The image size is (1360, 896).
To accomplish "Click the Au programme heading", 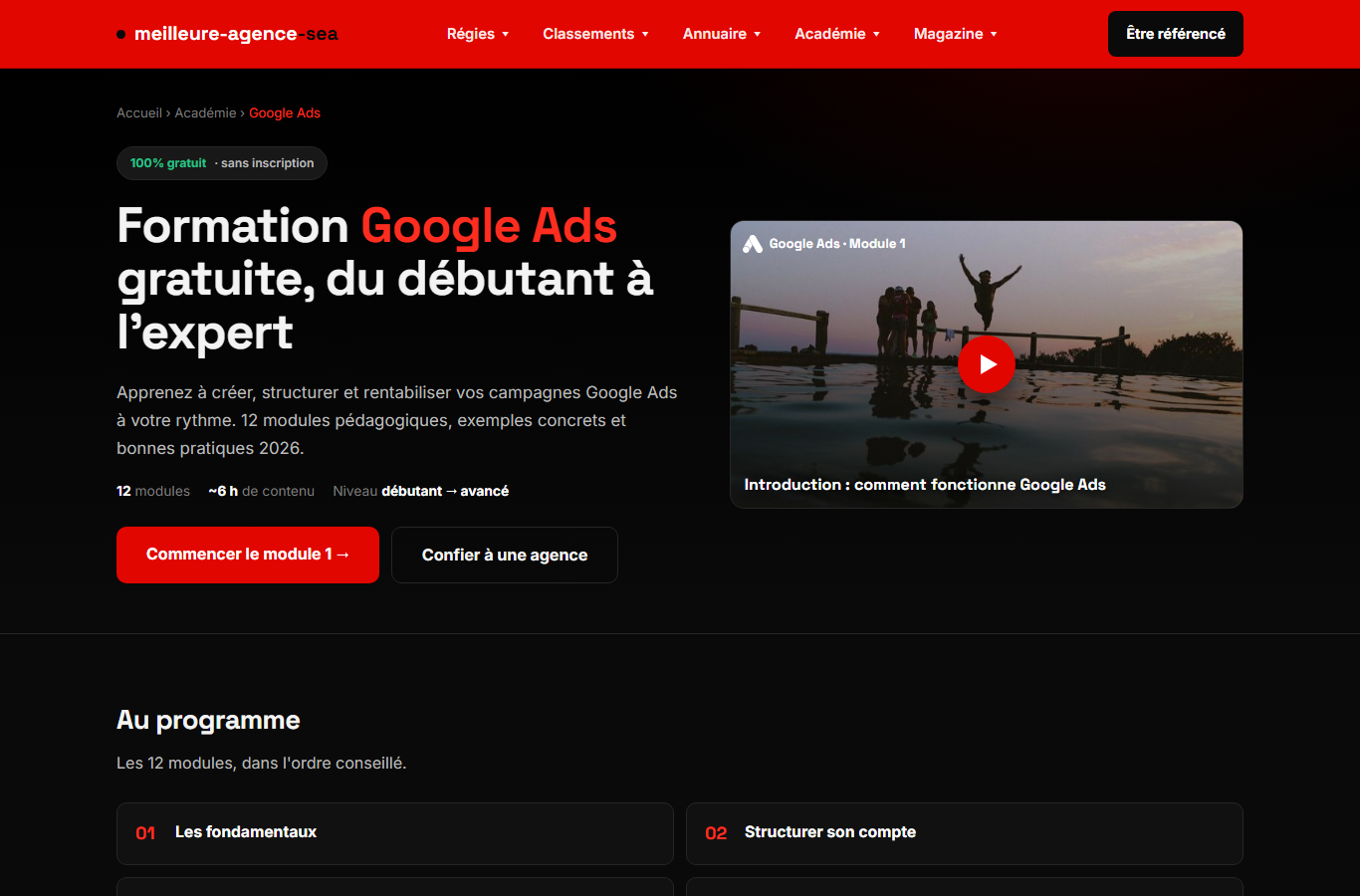I will coord(208,720).
